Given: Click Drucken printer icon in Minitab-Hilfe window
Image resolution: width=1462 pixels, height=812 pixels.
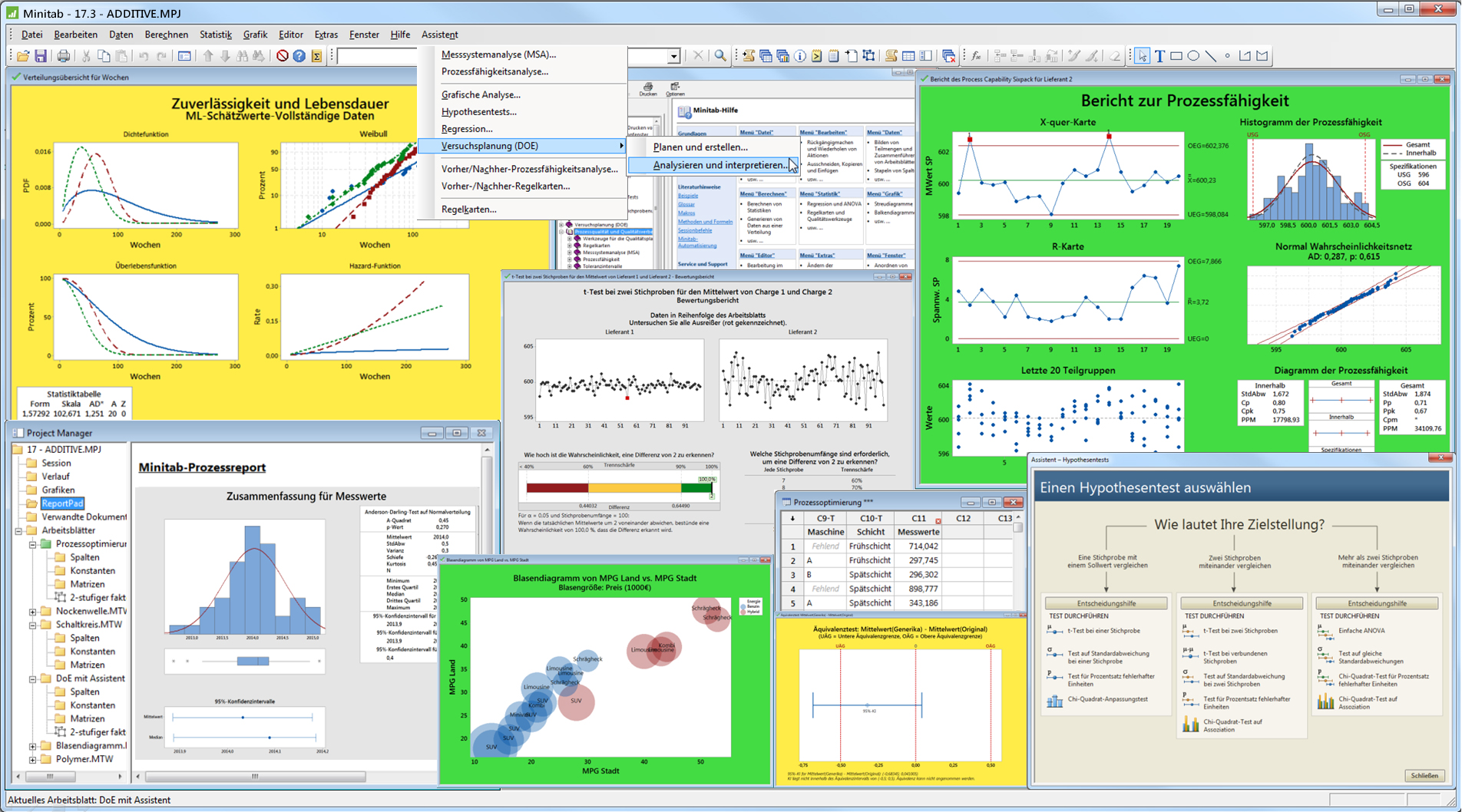Looking at the screenshot, I should pyautogui.click(x=648, y=88).
